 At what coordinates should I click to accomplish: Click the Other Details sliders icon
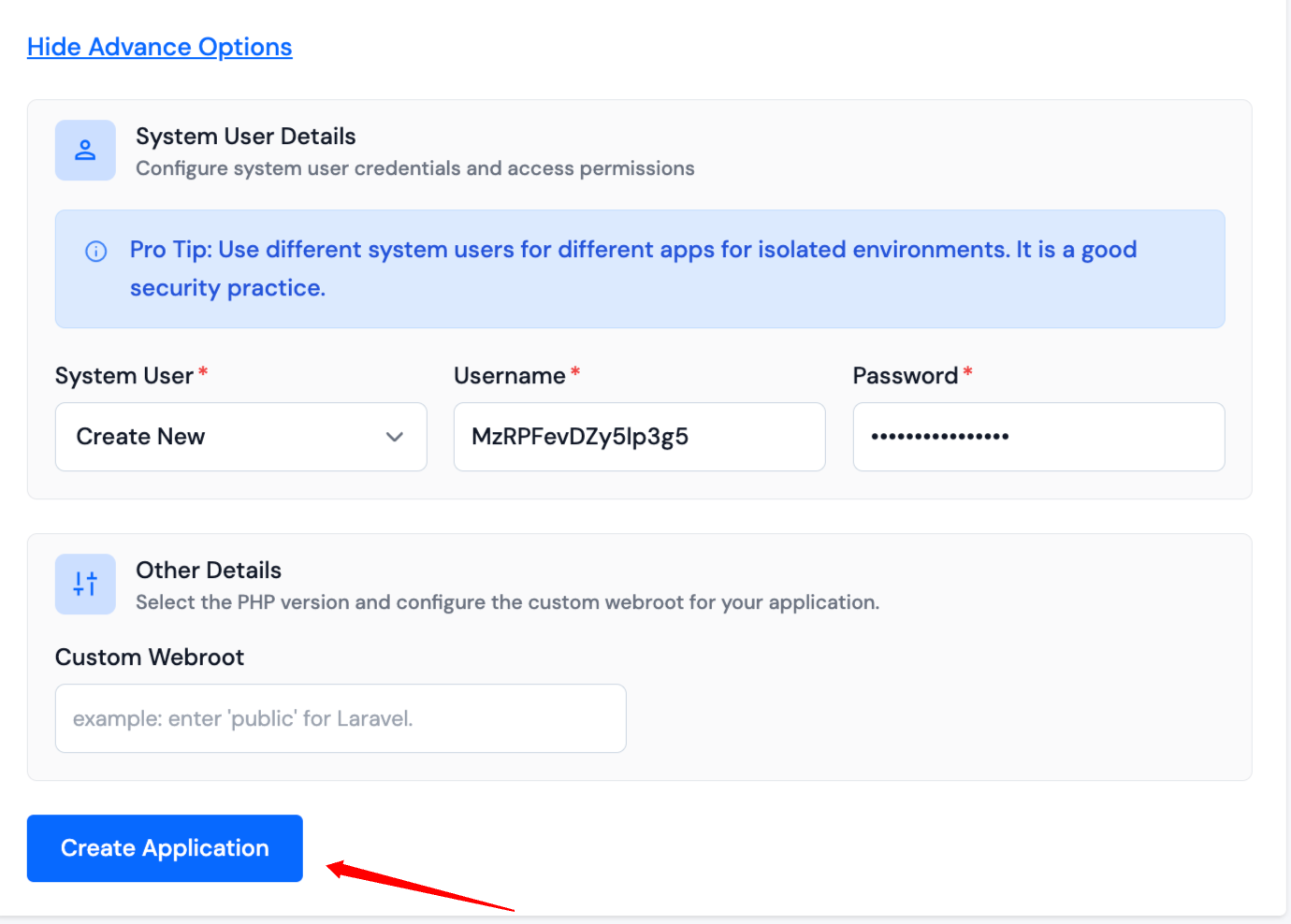coord(85,584)
